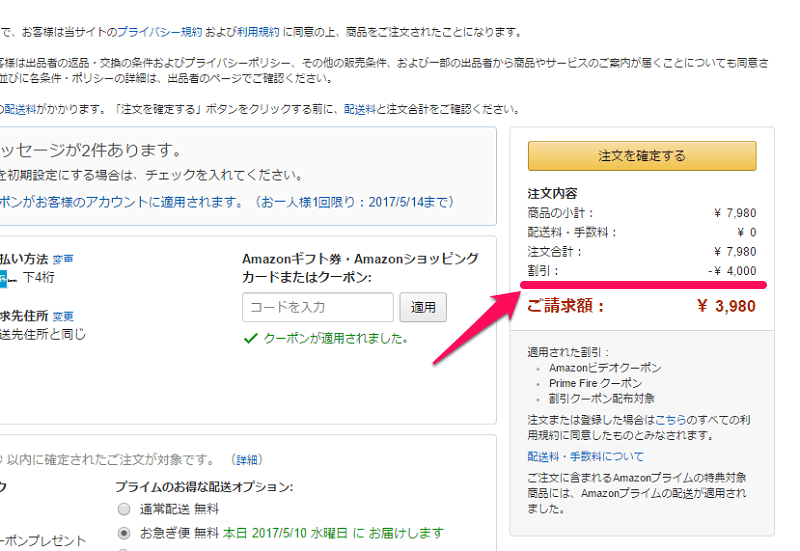
Task: Open 配送料 link before と注文合計
Action: (360, 109)
